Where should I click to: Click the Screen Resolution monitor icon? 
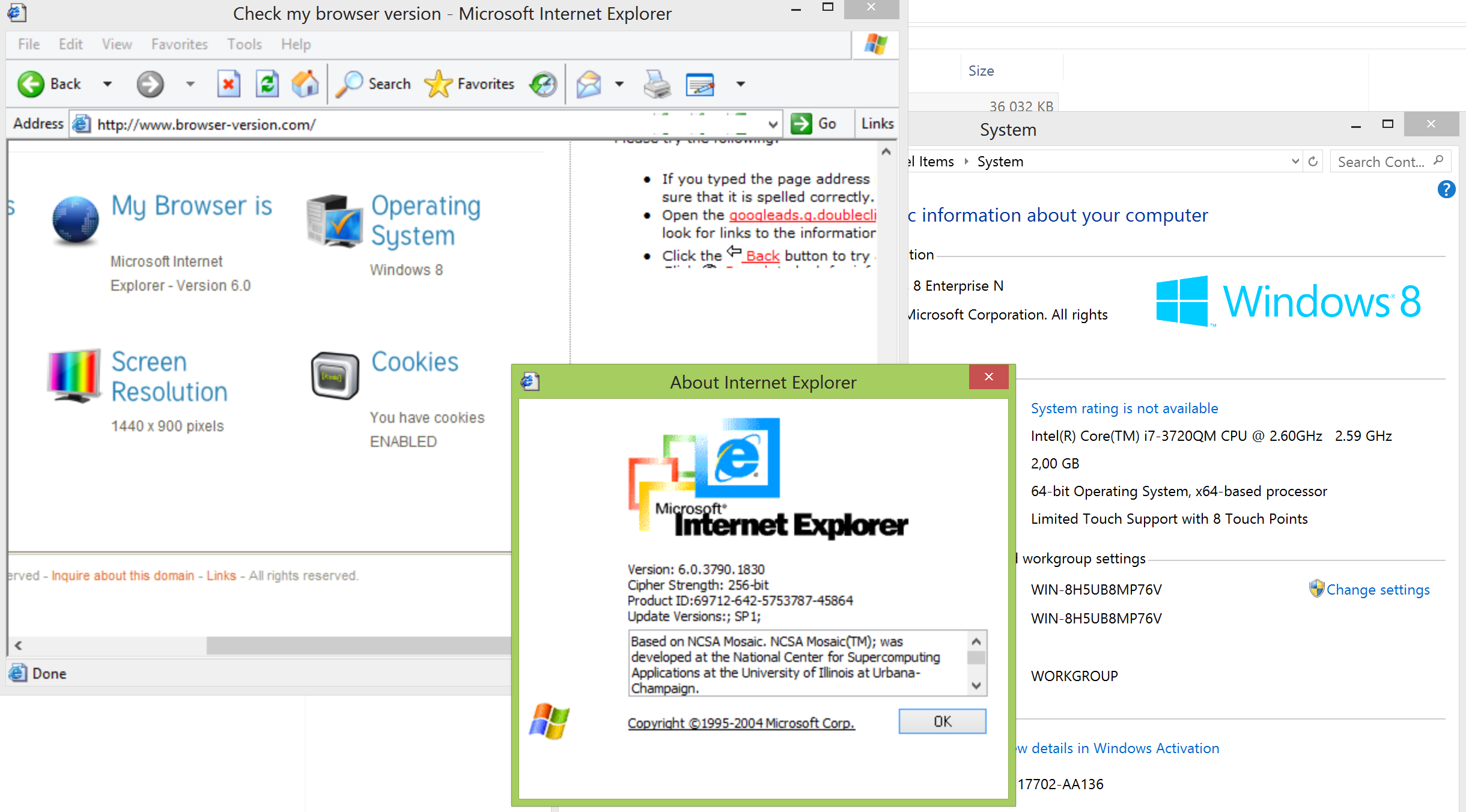pos(74,375)
